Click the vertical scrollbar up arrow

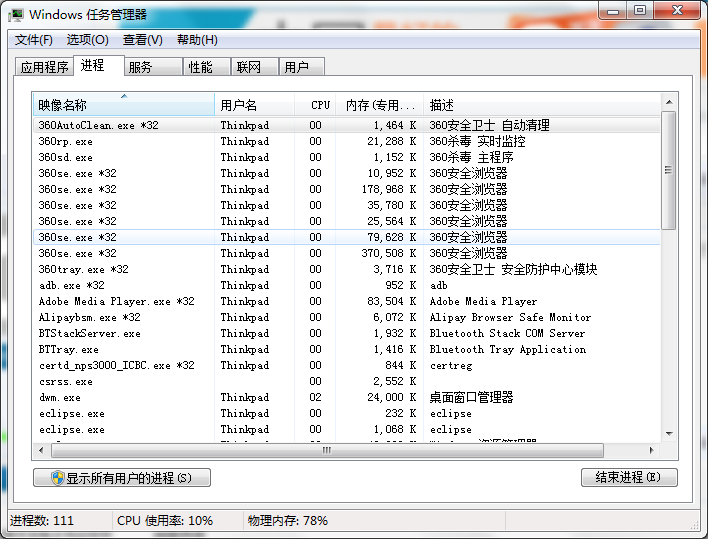click(x=669, y=102)
